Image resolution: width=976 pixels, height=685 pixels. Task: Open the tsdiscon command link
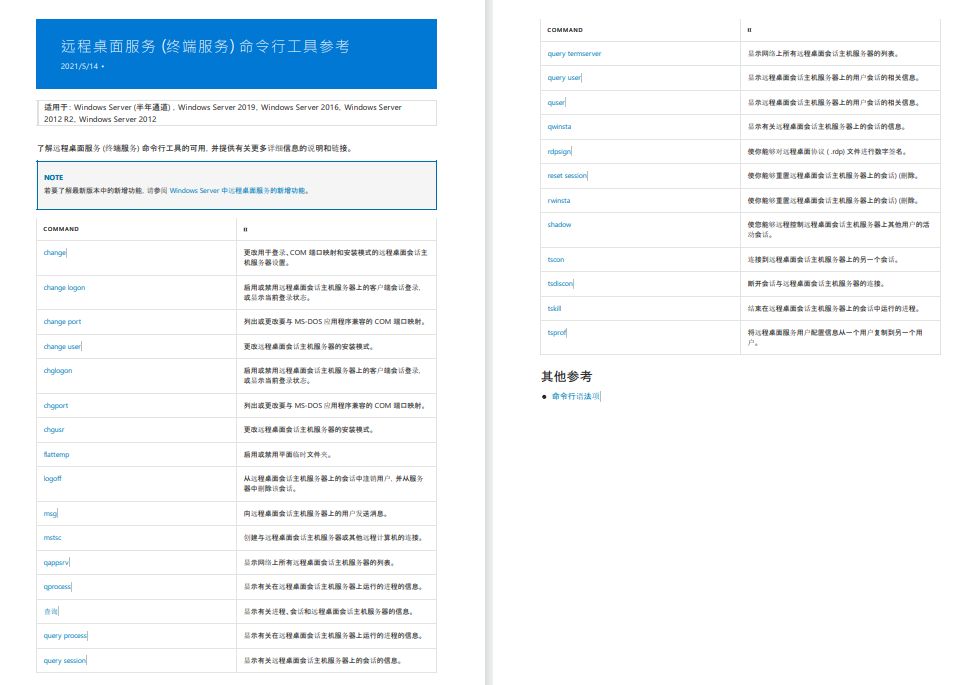(560, 283)
